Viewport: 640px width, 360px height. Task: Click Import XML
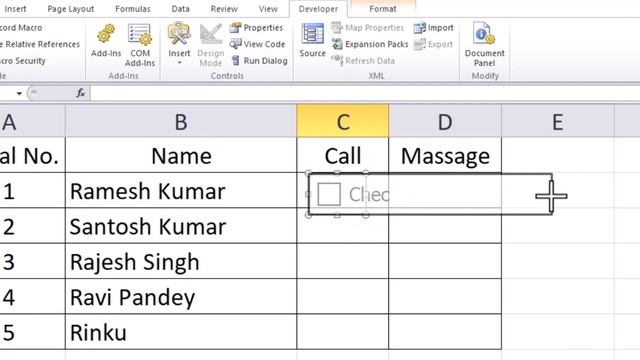pos(433,28)
